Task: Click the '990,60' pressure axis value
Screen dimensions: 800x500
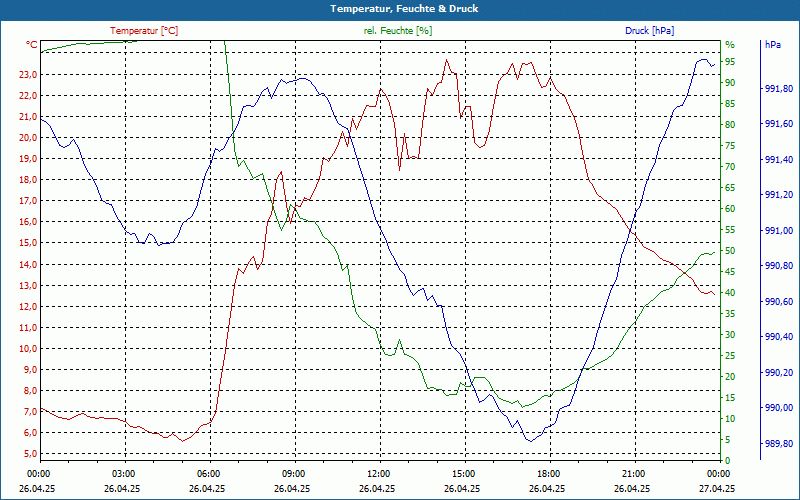Action: click(779, 302)
